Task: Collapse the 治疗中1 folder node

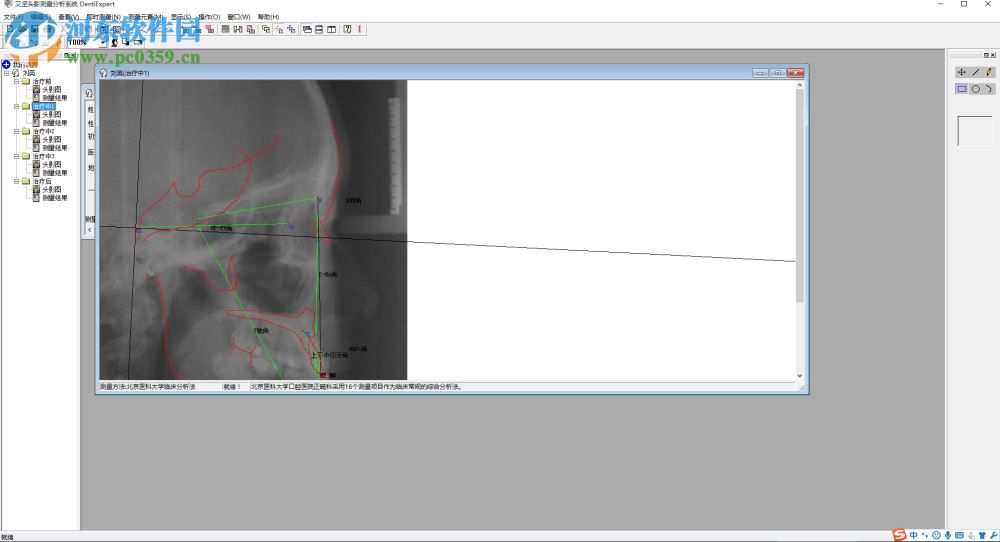Action: (17, 106)
